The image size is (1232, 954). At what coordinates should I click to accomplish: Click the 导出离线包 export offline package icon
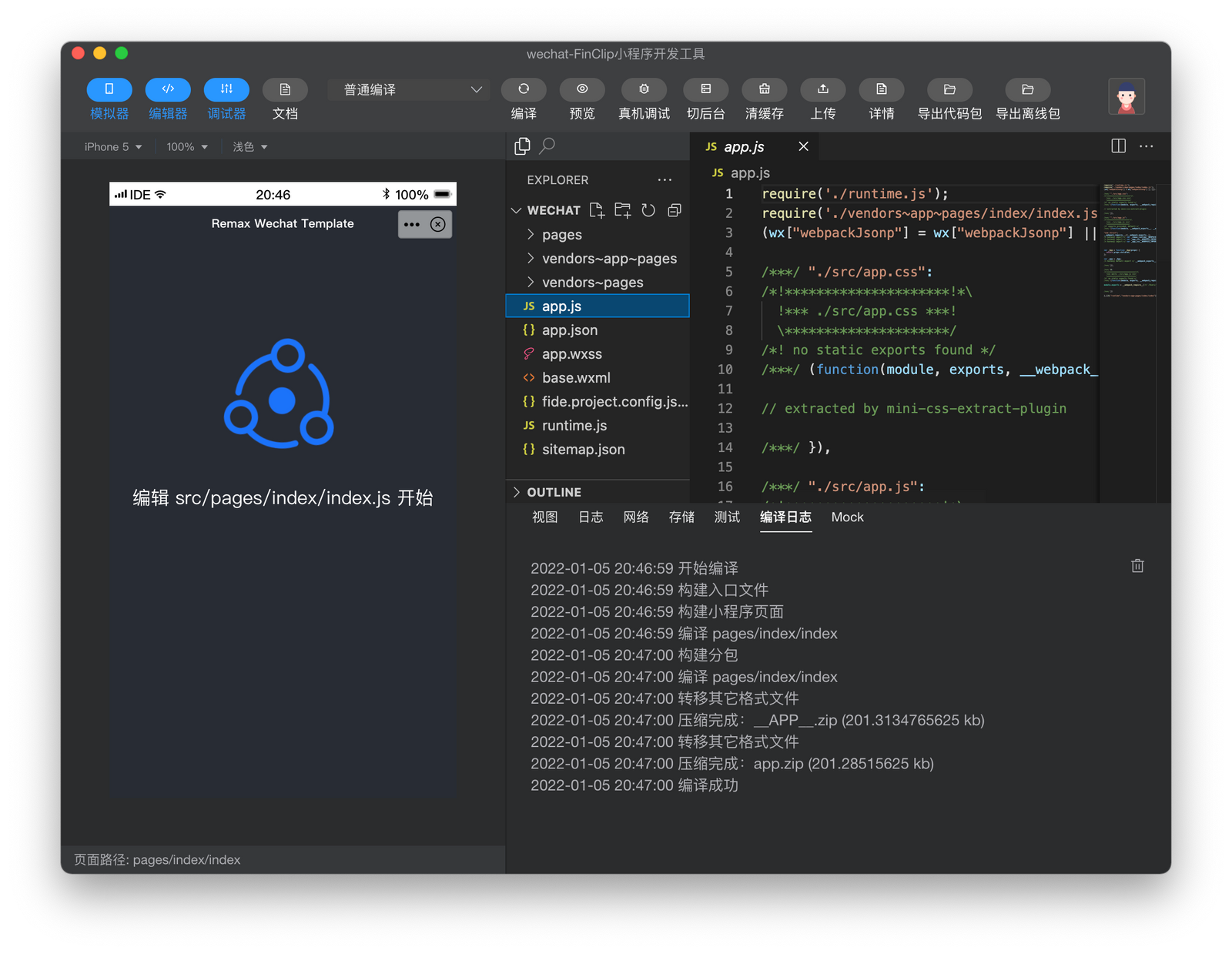[1028, 89]
